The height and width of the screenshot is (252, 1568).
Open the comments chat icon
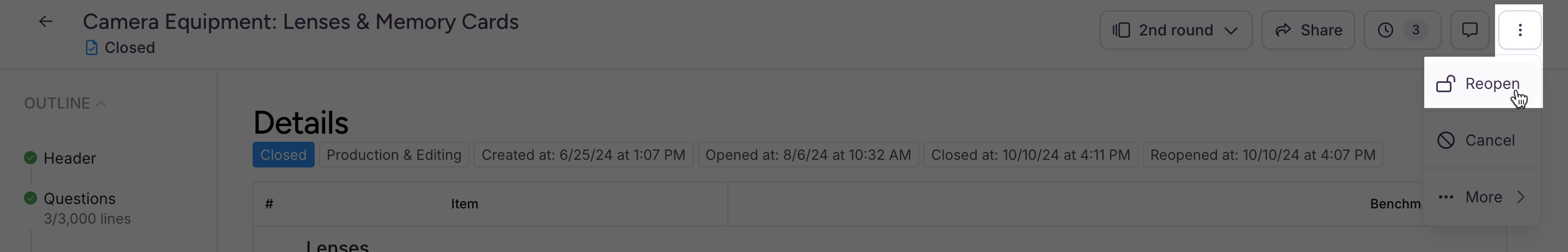coord(1469,30)
